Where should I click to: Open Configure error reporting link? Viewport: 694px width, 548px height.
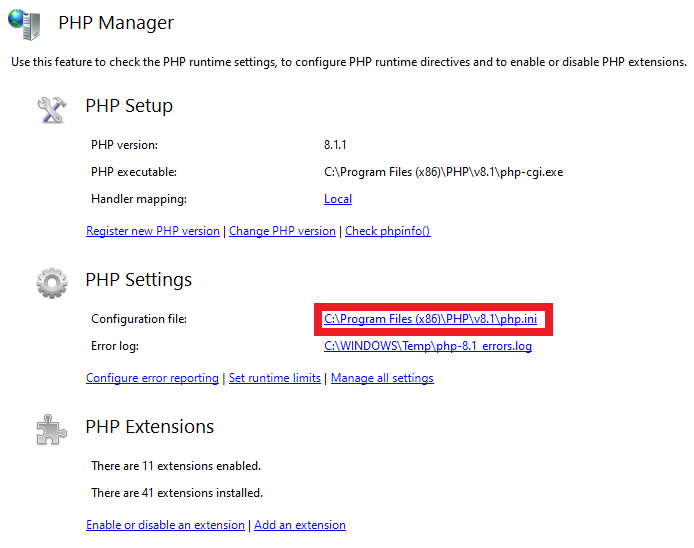pos(152,378)
